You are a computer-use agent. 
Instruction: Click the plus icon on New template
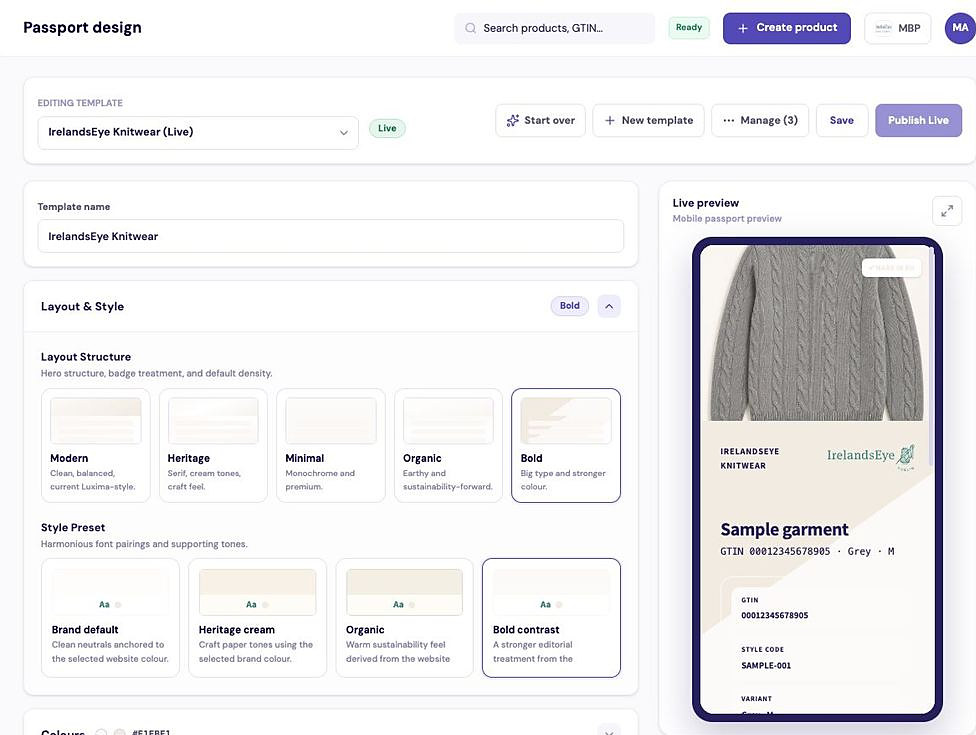coord(609,121)
